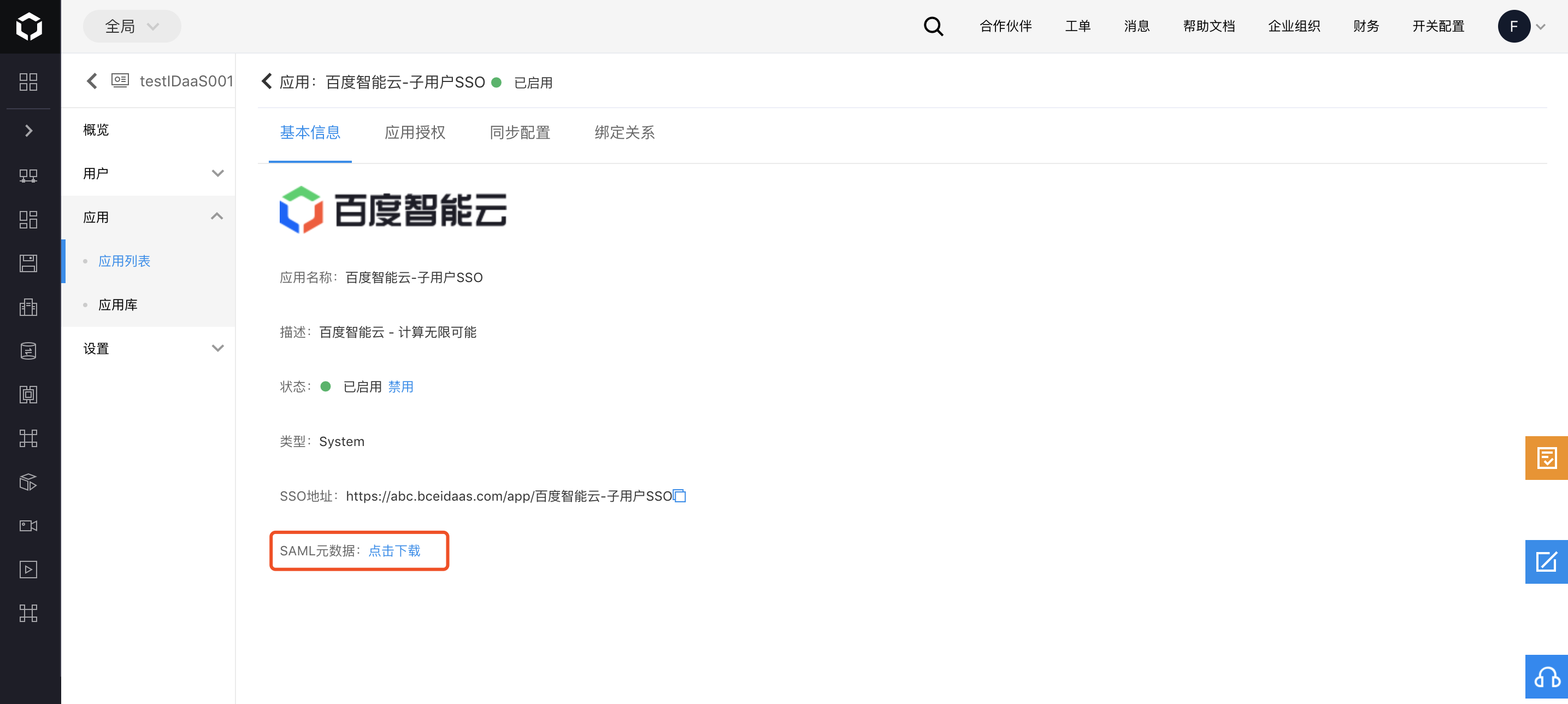Click the 禁用 link to disable the app
The width and height of the screenshot is (1568, 704).
point(400,387)
